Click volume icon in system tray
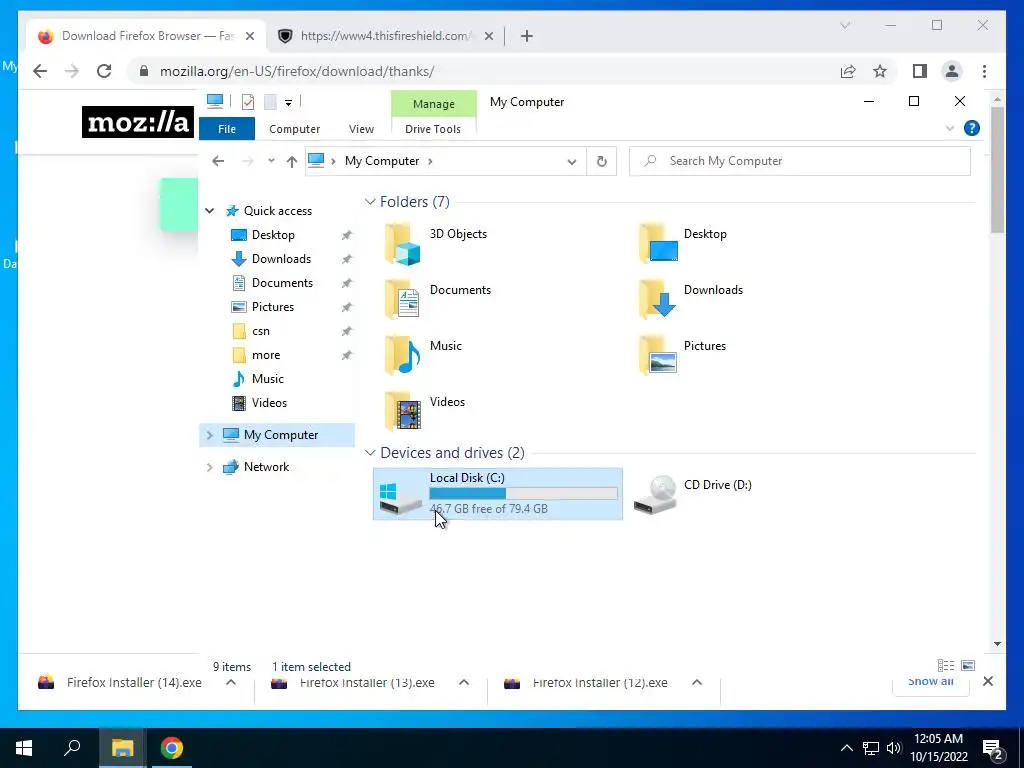 (894, 748)
